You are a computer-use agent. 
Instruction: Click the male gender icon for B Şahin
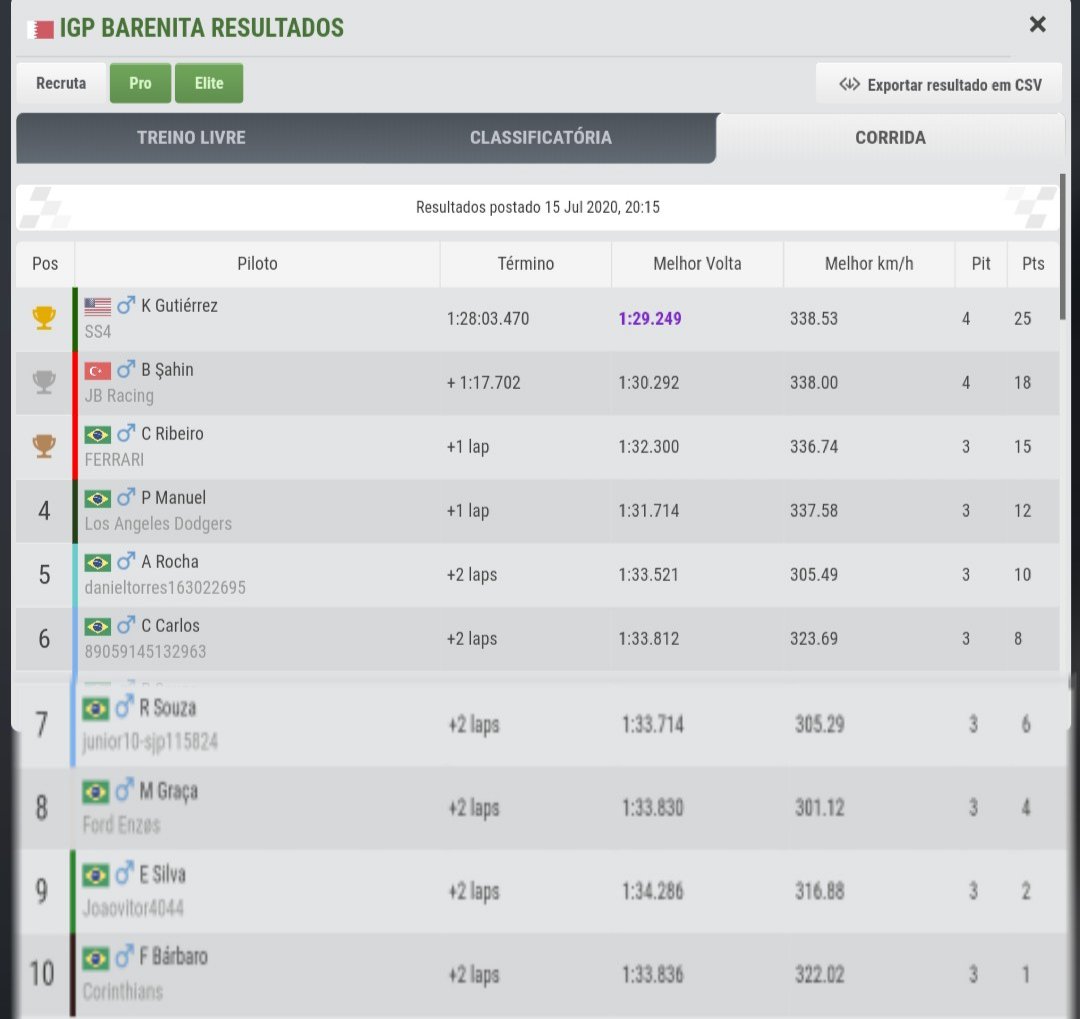pyautogui.click(x=125, y=369)
